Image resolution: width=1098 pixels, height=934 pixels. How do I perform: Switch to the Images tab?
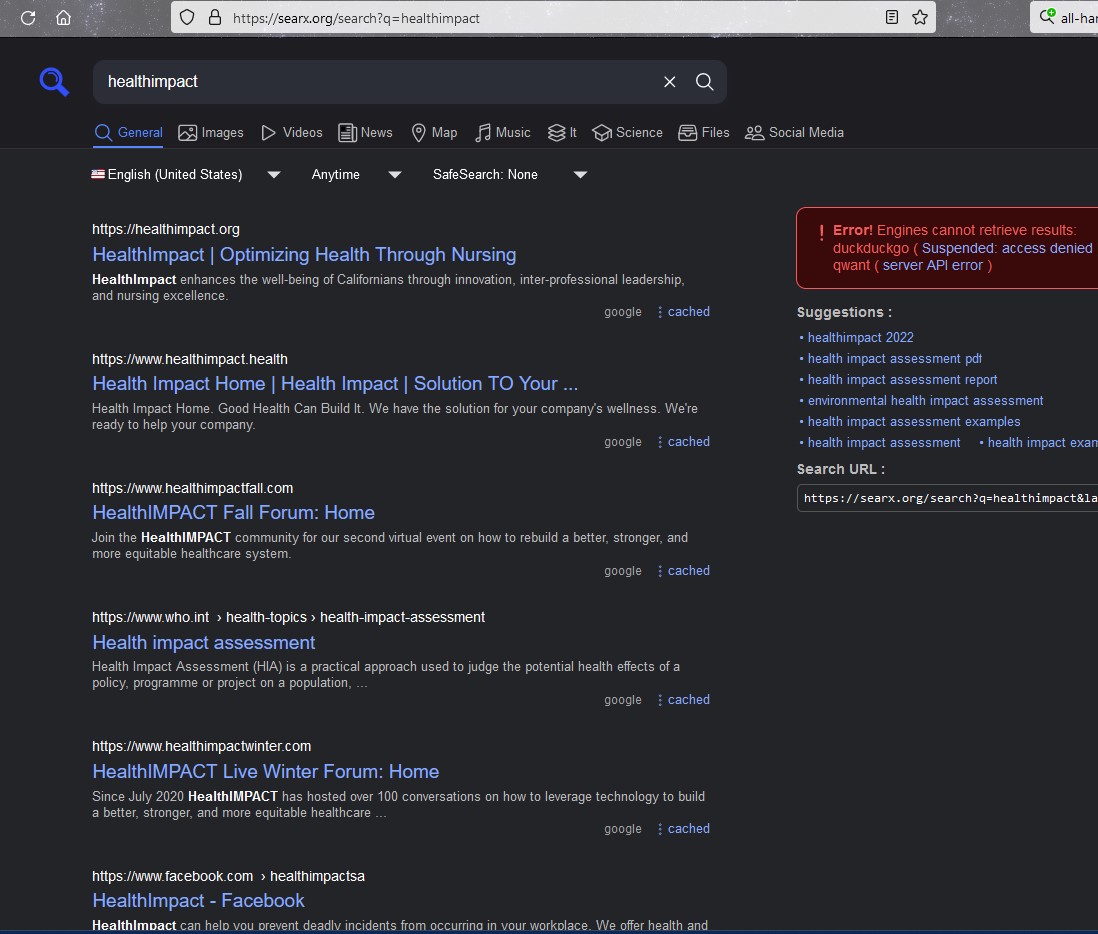click(x=211, y=132)
